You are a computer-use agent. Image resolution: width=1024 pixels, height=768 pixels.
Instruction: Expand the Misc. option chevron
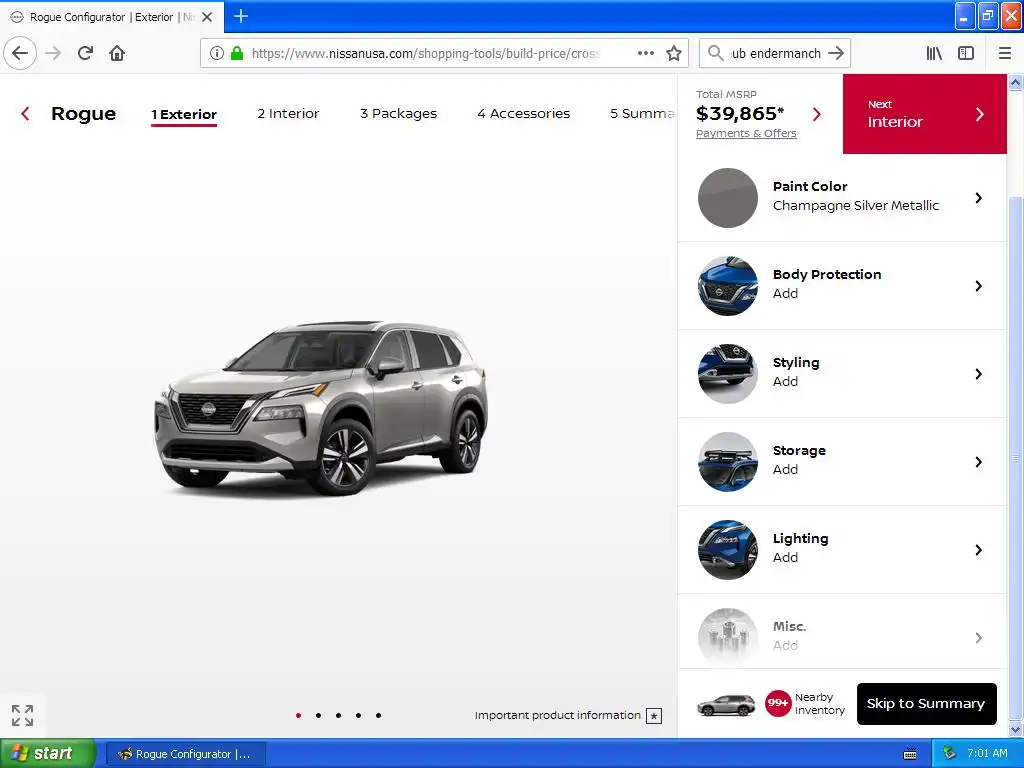[x=978, y=638]
